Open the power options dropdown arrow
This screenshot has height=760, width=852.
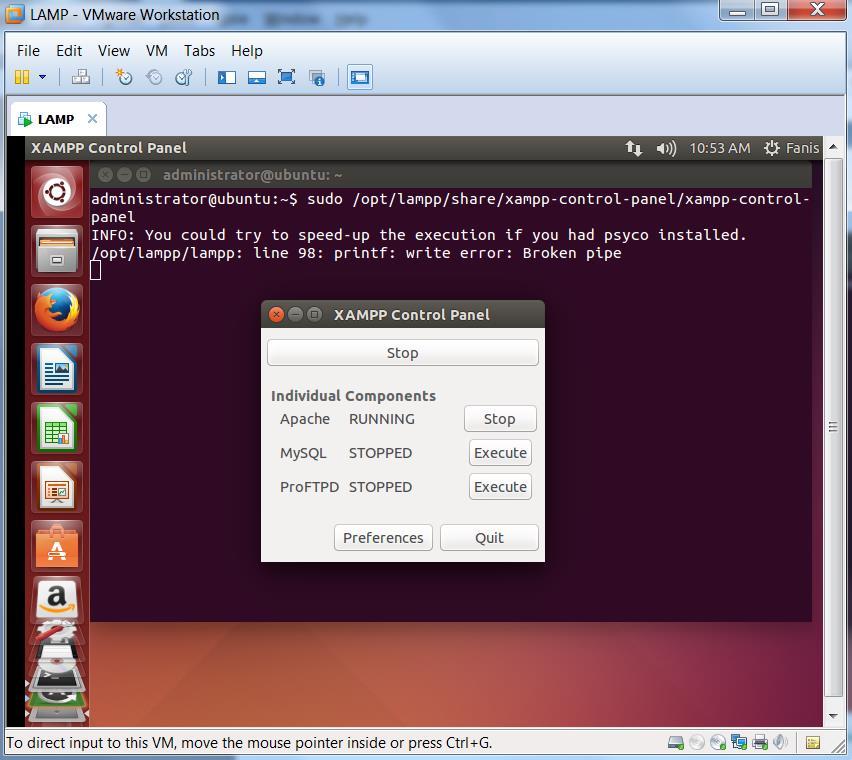42,77
